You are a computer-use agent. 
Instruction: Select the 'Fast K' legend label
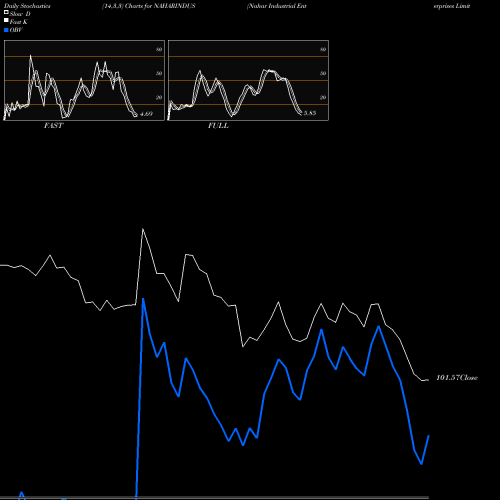point(18,22)
